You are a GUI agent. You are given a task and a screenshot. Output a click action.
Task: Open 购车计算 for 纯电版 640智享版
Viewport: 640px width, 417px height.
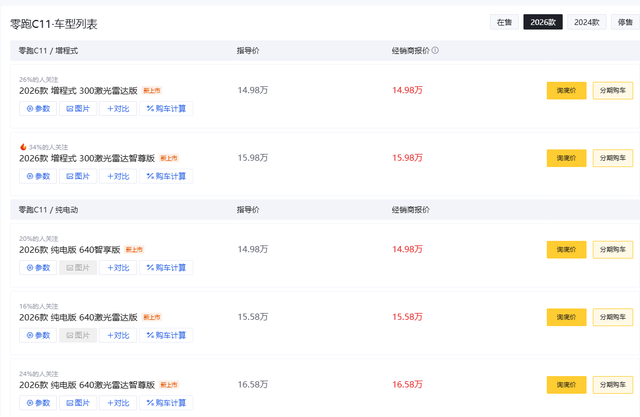coord(166,268)
